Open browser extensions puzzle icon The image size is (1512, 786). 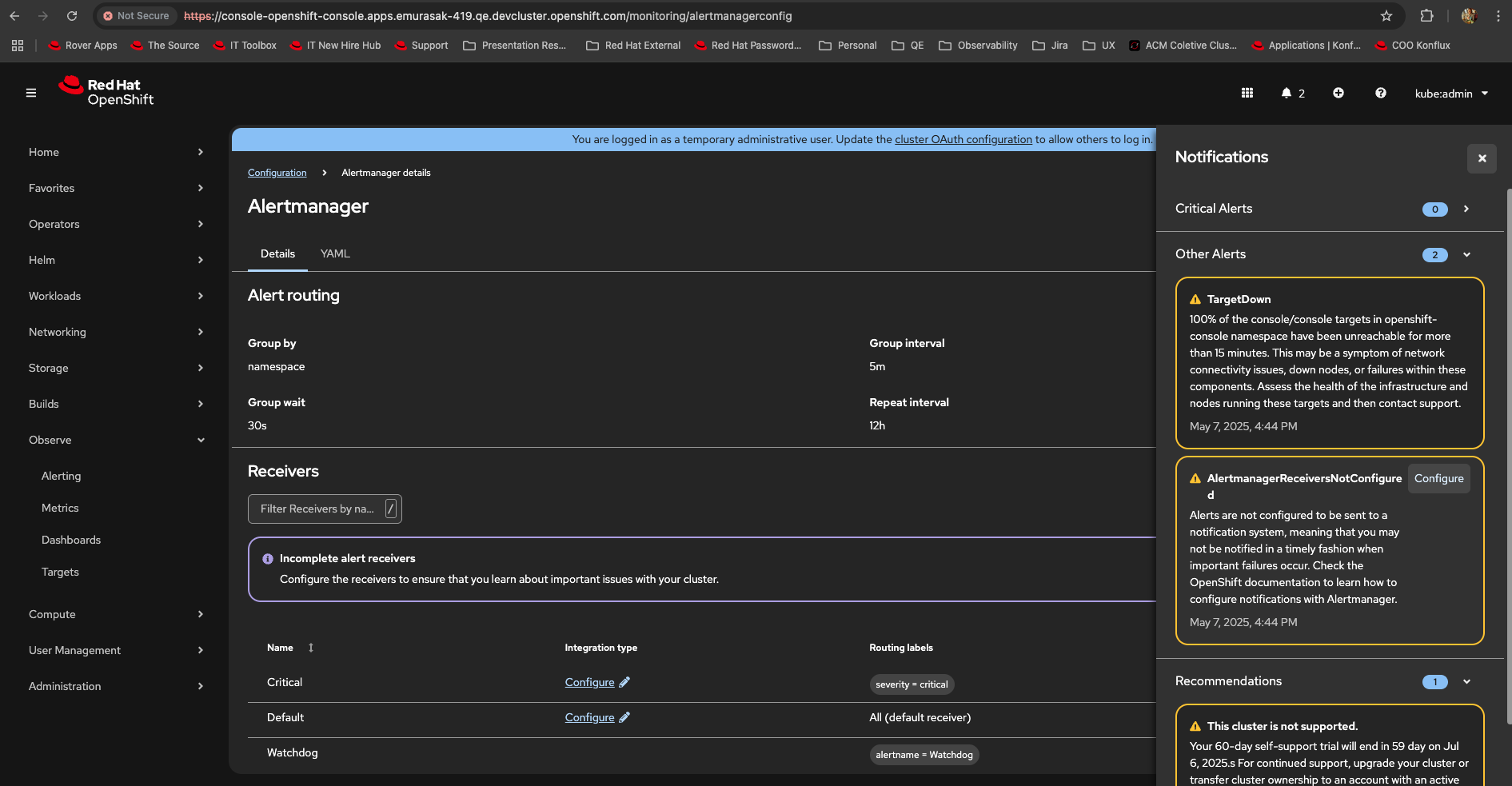pos(1426,16)
